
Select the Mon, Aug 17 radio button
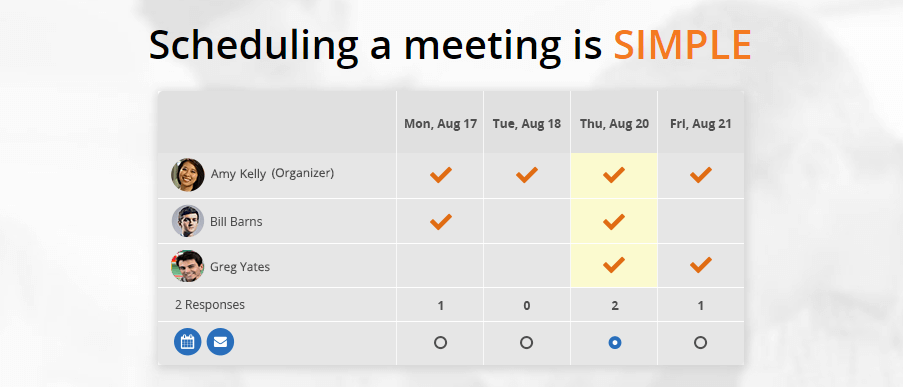click(x=441, y=343)
